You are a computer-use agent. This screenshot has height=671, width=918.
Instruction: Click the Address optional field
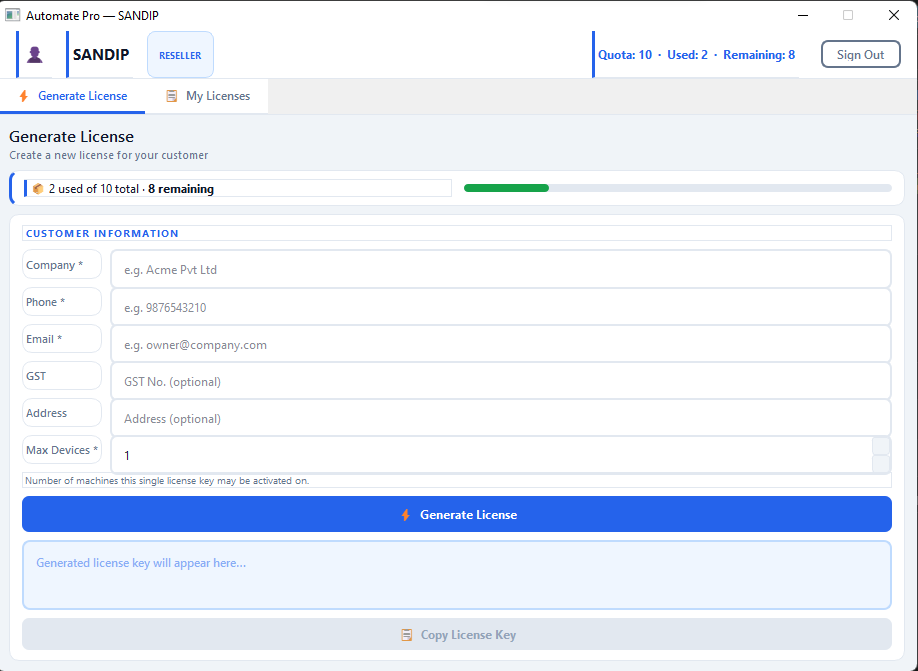[x=501, y=418]
